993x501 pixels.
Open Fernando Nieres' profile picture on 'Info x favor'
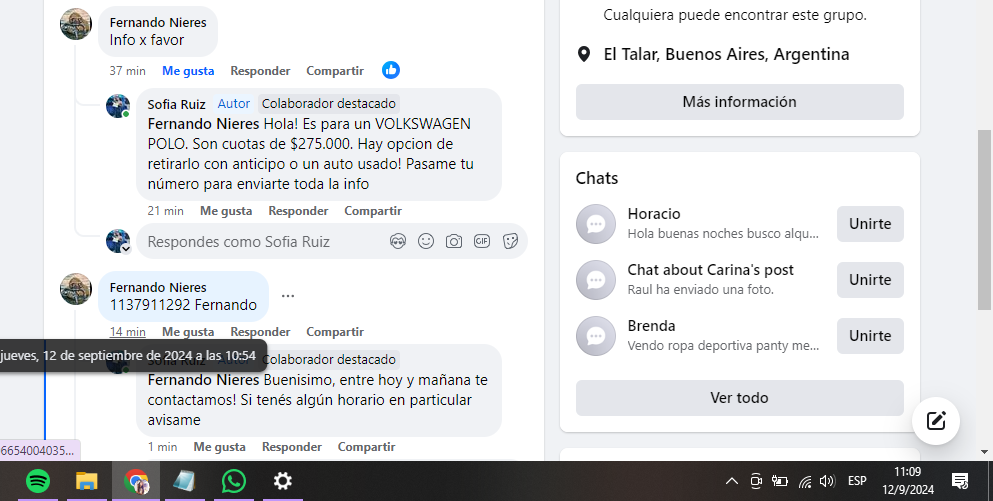(x=76, y=24)
